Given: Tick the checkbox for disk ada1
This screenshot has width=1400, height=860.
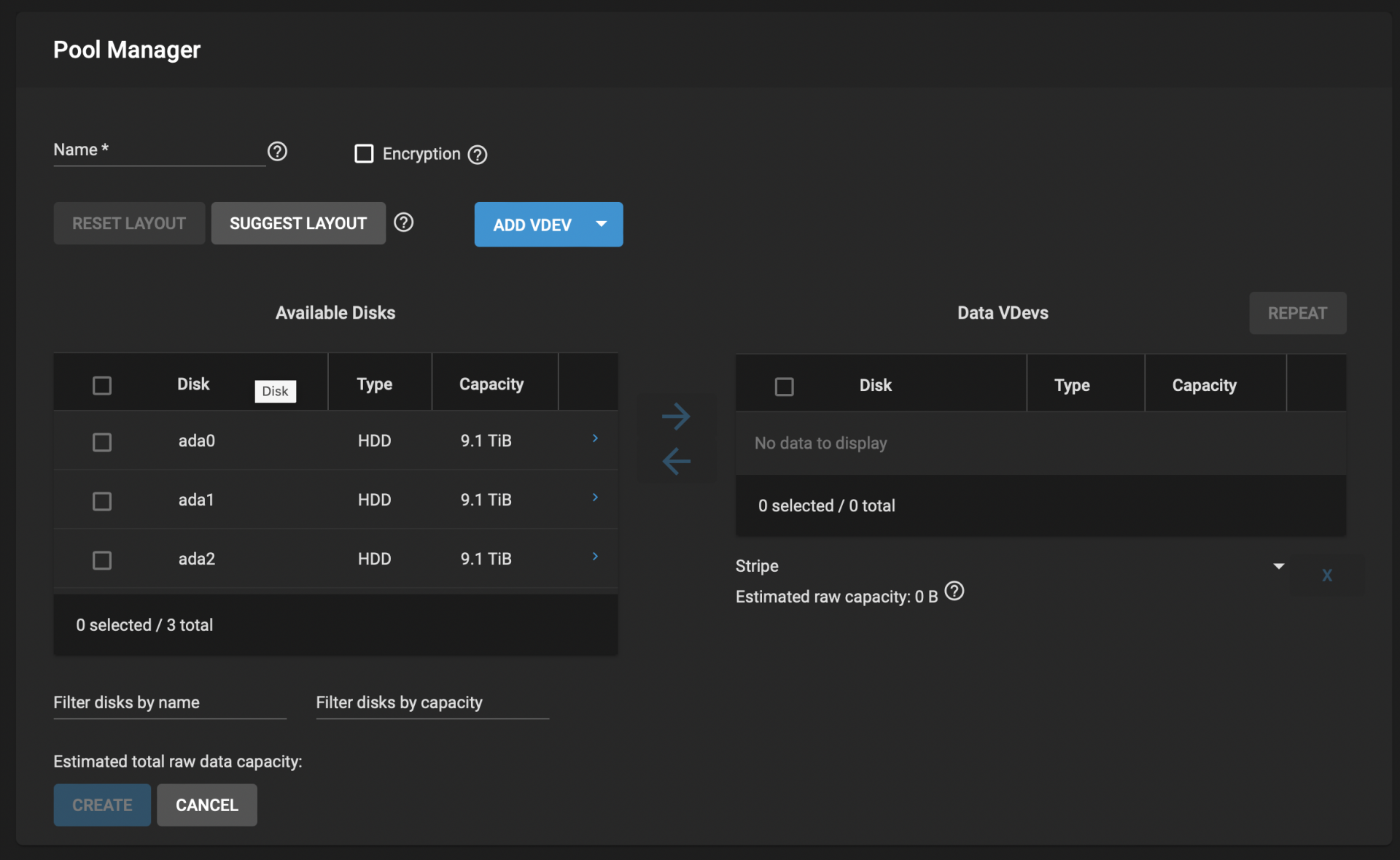Looking at the screenshot, I should (x=102, y=501).
